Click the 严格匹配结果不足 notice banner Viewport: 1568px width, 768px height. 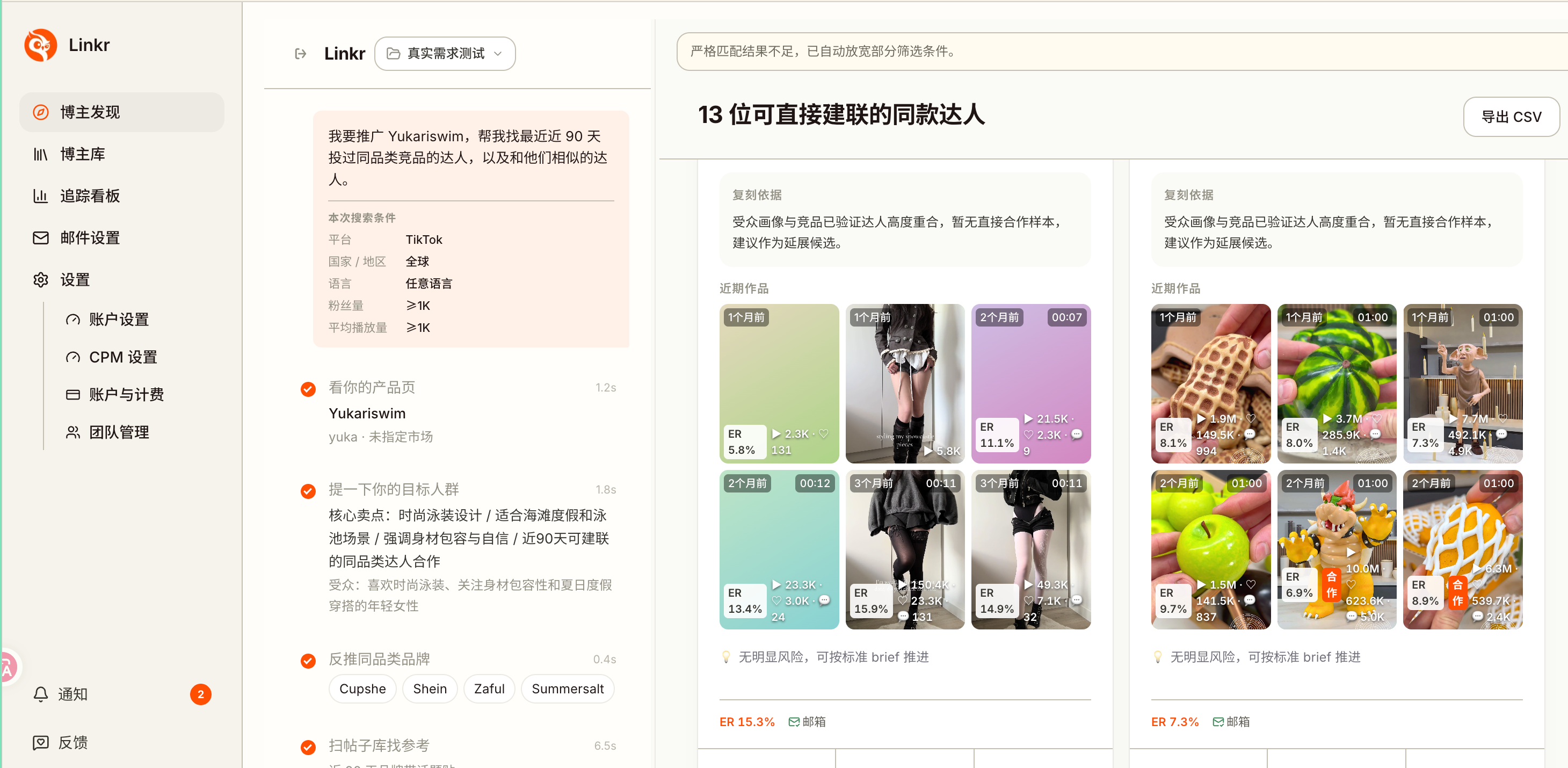point(1122,52)
